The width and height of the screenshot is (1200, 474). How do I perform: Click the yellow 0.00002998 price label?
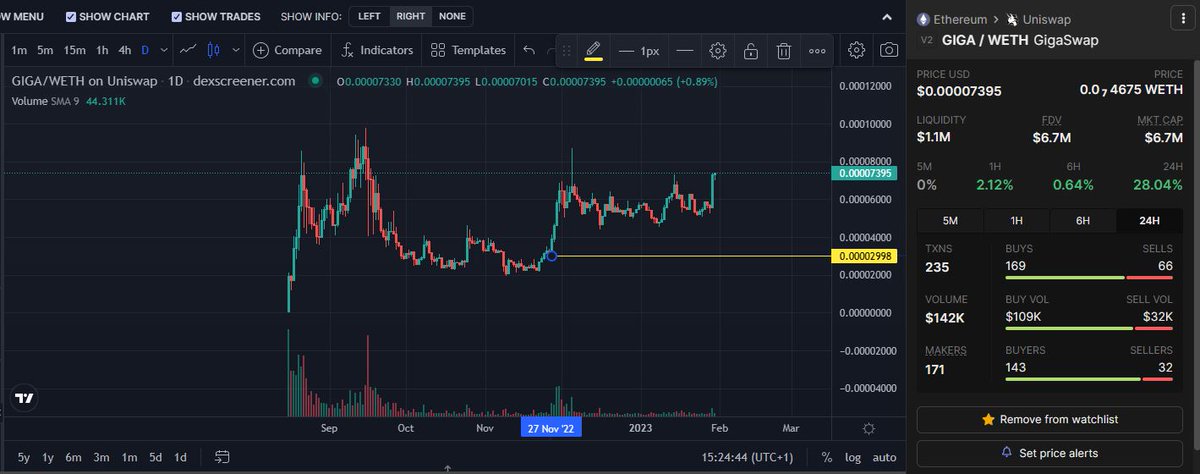click(863, 257)
